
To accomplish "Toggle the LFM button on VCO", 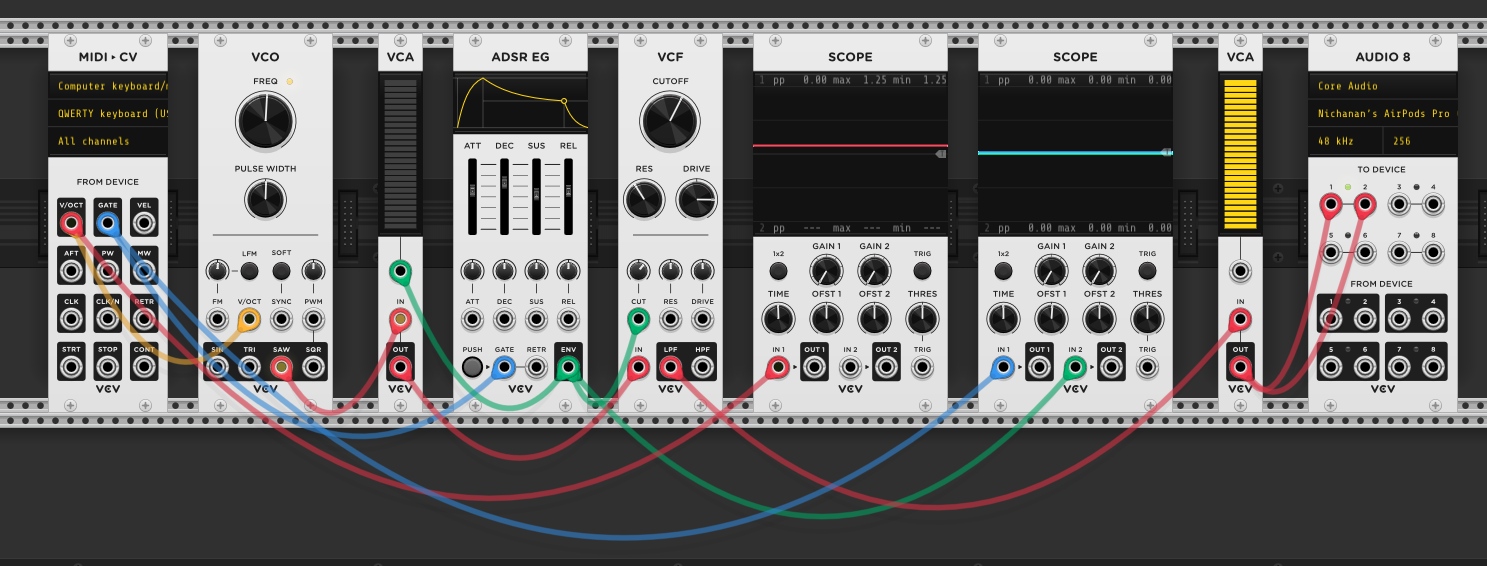I will tap(249, 271).
